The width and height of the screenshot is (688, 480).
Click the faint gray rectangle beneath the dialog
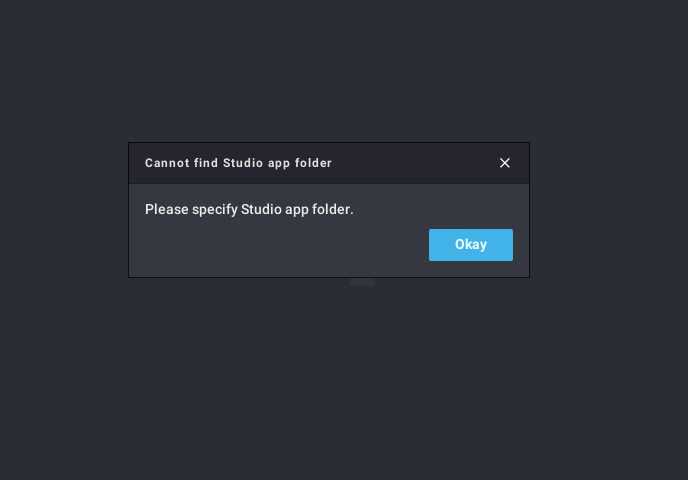click(x=362, y=282)
